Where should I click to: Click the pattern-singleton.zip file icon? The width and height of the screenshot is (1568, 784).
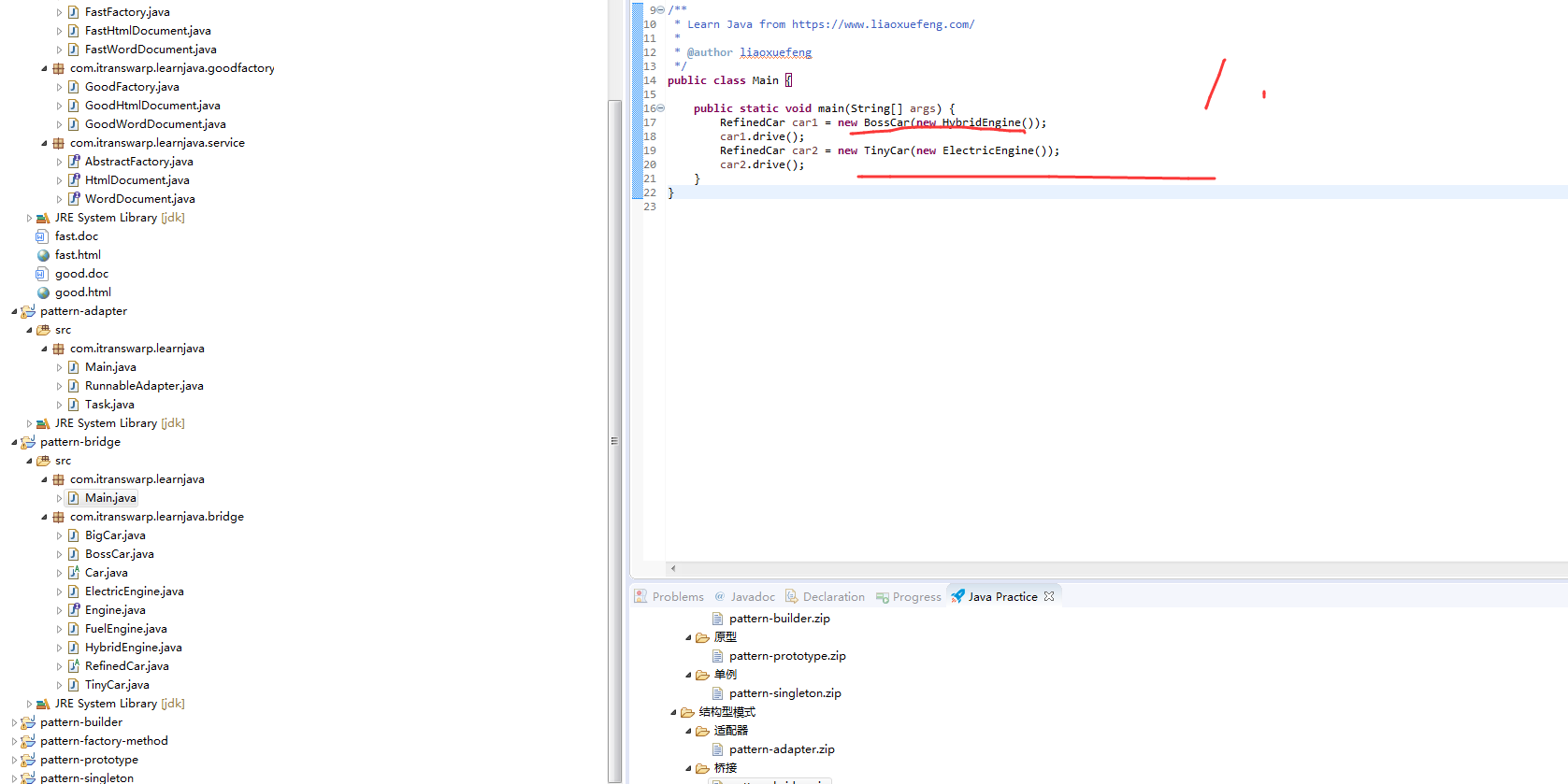coord(717,693)
